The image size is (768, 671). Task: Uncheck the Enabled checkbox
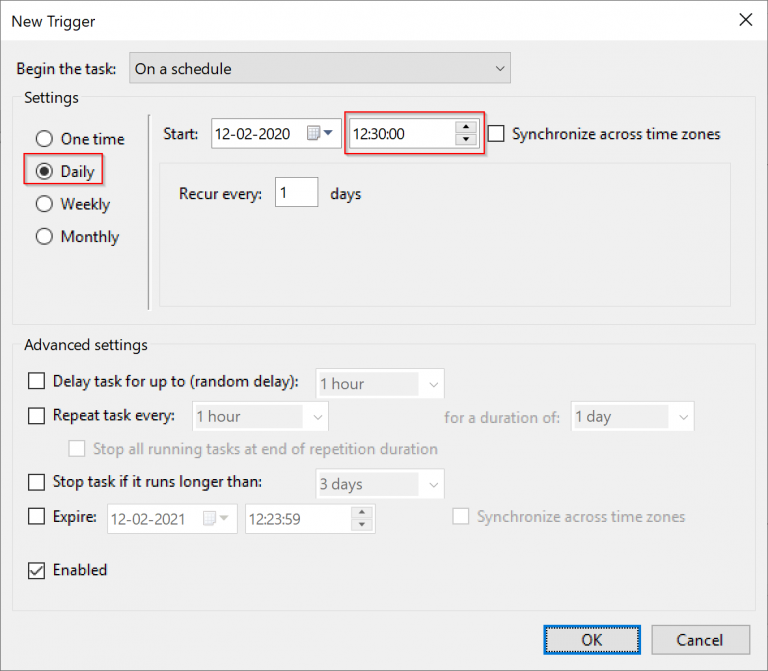(x=36, y=570)
